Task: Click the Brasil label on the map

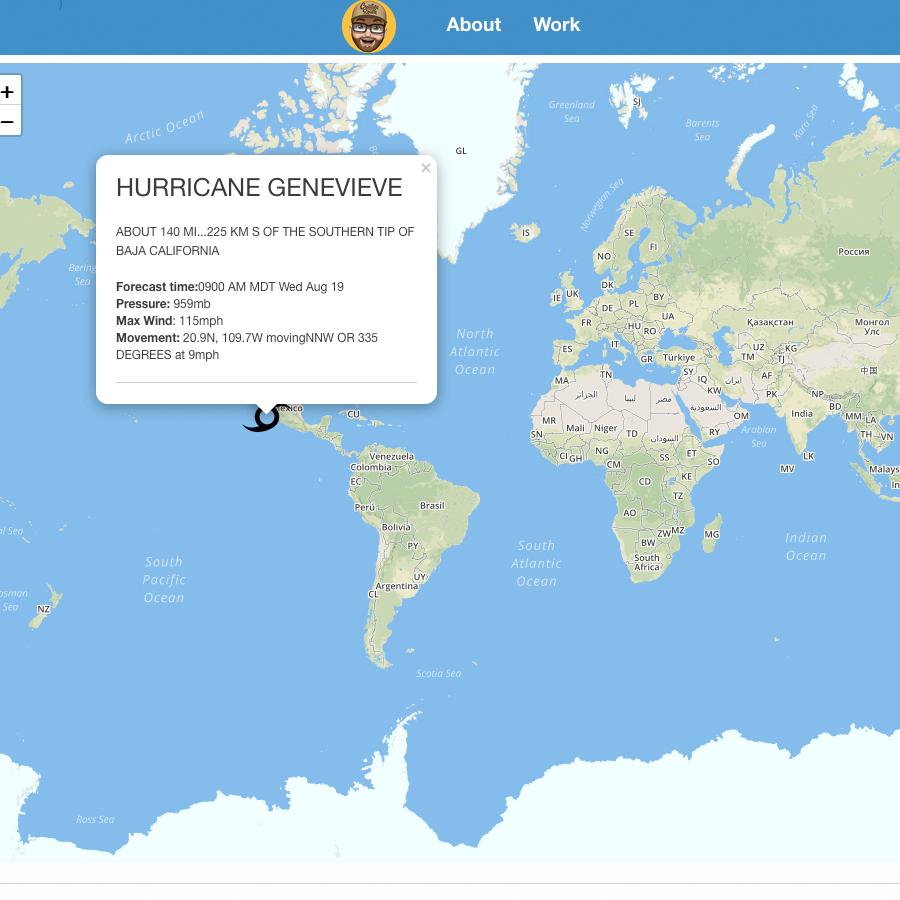Action: (x=432, y=506)
